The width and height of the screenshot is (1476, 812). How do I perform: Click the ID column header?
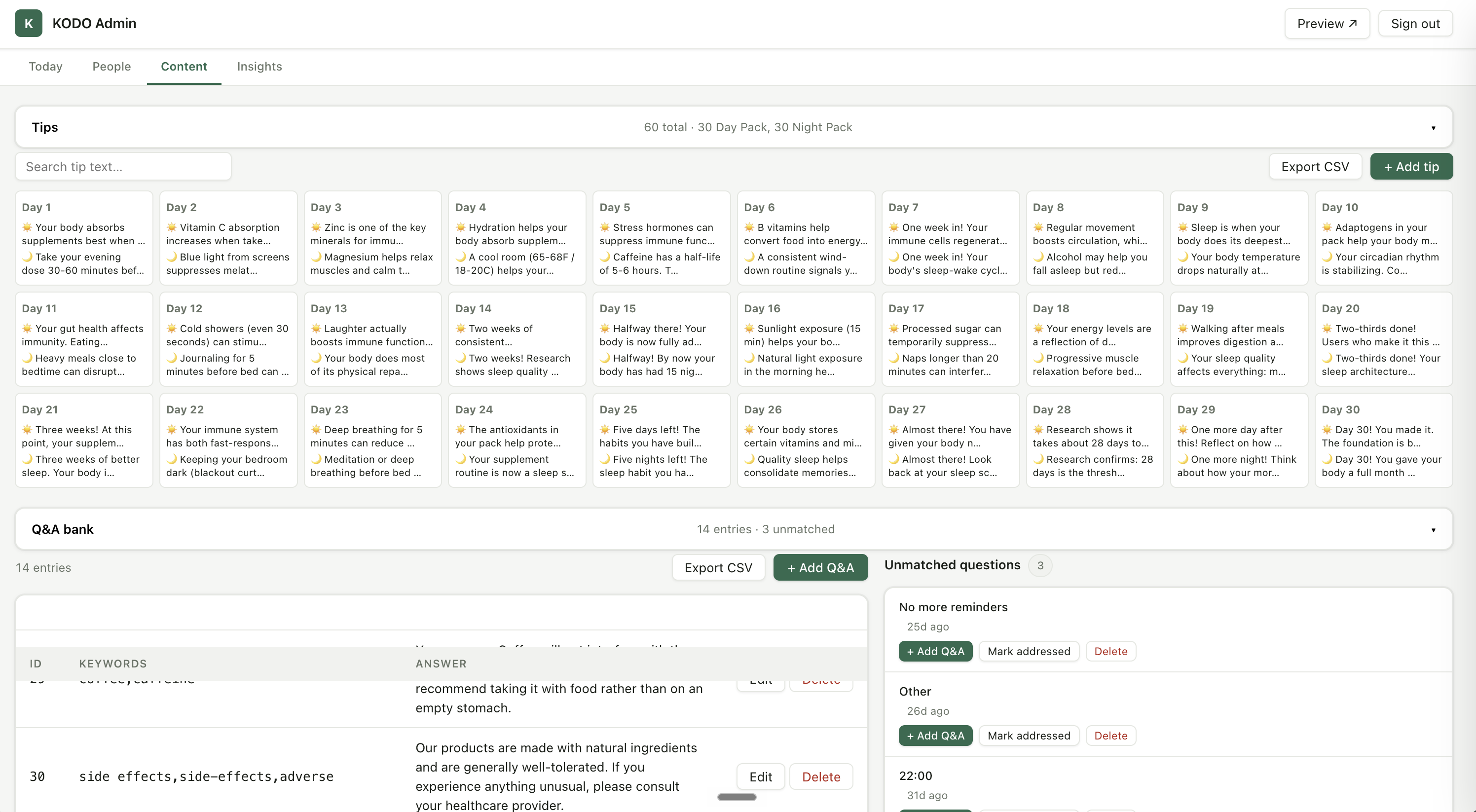point(36,664)
